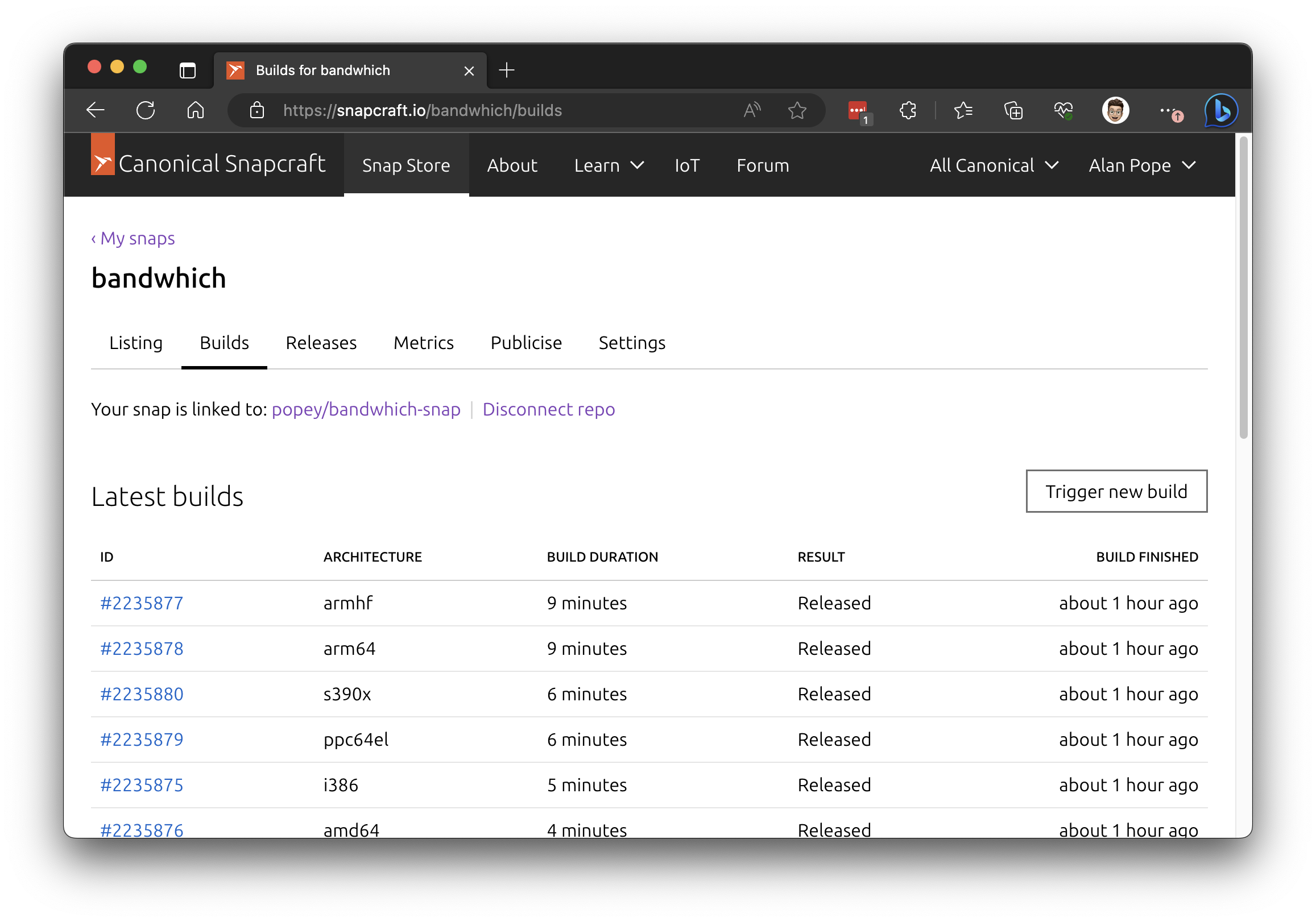Click the ARCHITECTURE column header
The width and height of the screenshot is (1316, 922).
point(373,556)
